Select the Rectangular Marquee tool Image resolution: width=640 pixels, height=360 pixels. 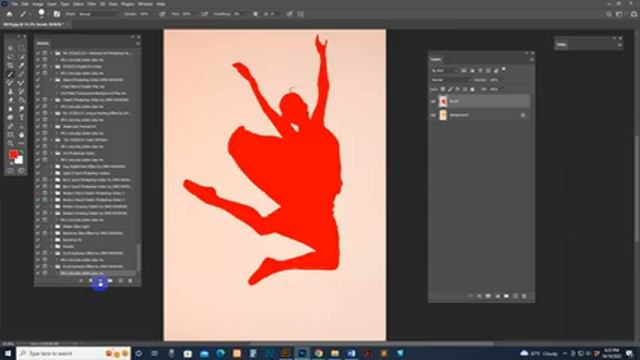pyautogui.click(x=21, y=49)
